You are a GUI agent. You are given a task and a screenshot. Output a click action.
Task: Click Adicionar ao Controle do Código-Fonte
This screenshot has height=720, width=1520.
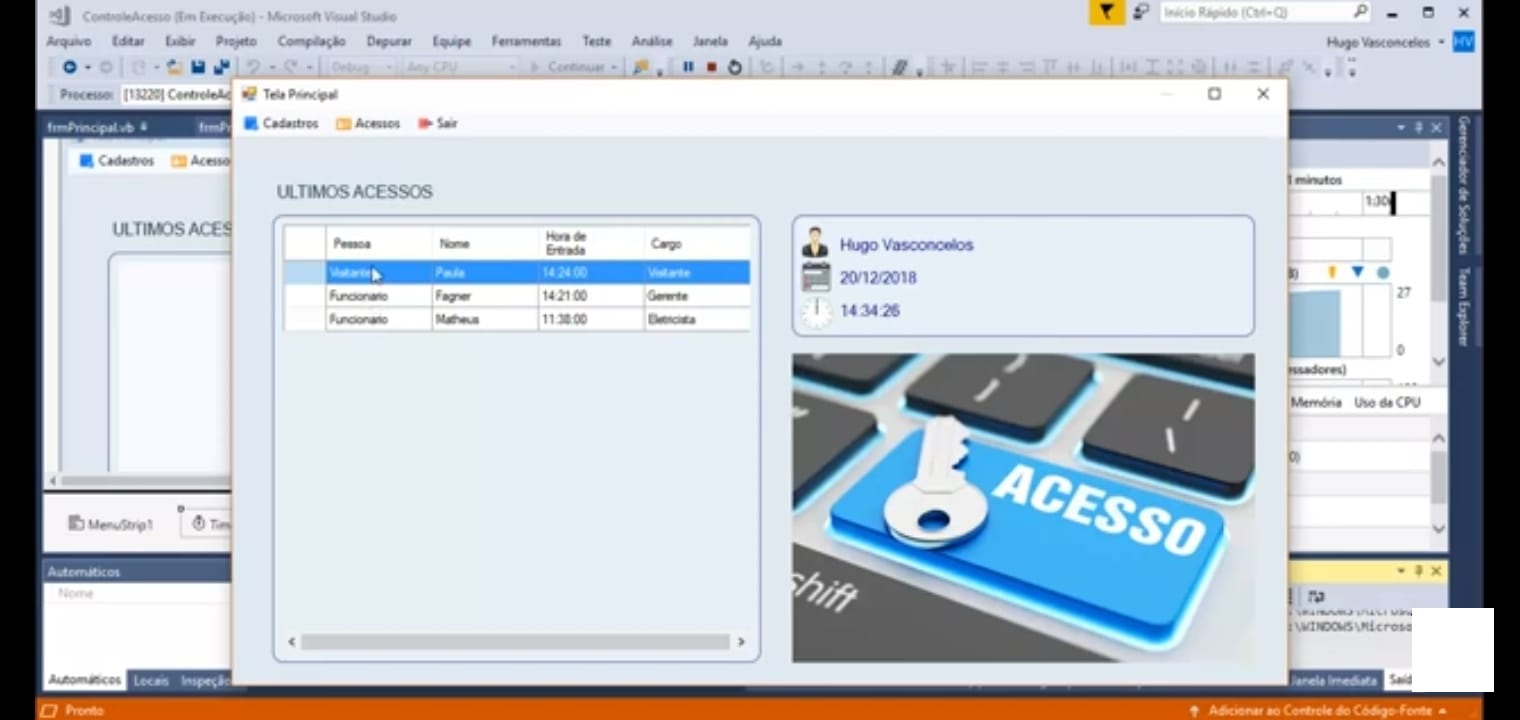[1320, 710]
